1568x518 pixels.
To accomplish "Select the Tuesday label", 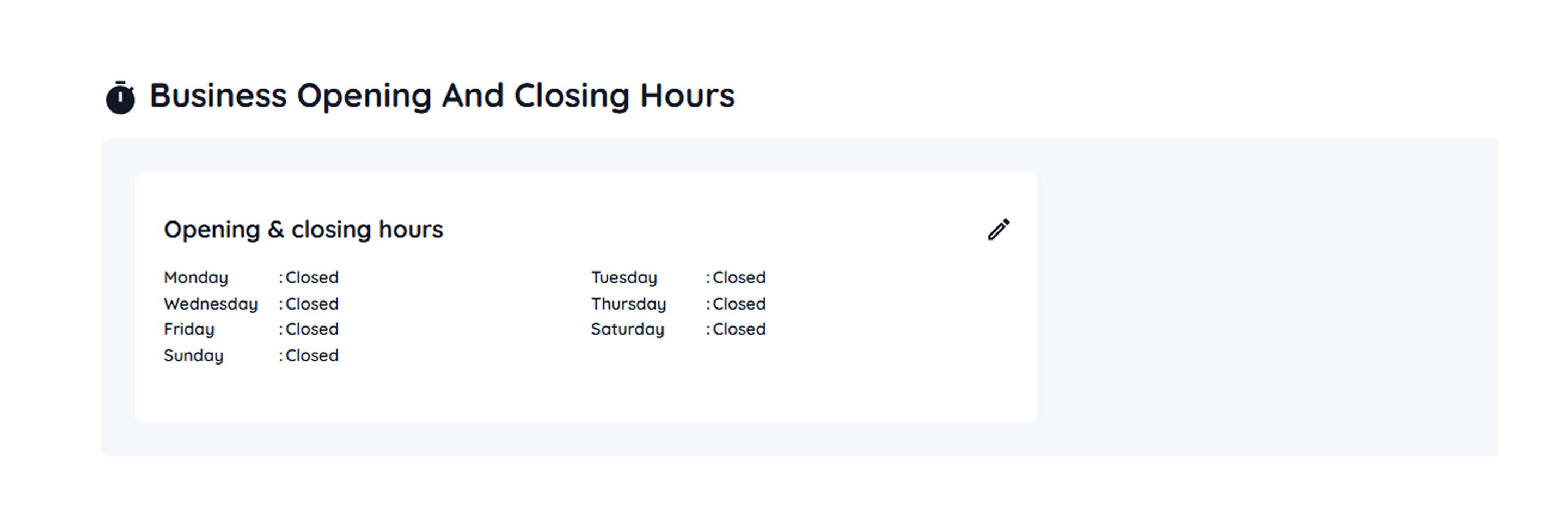I will (x=624, y=277).
